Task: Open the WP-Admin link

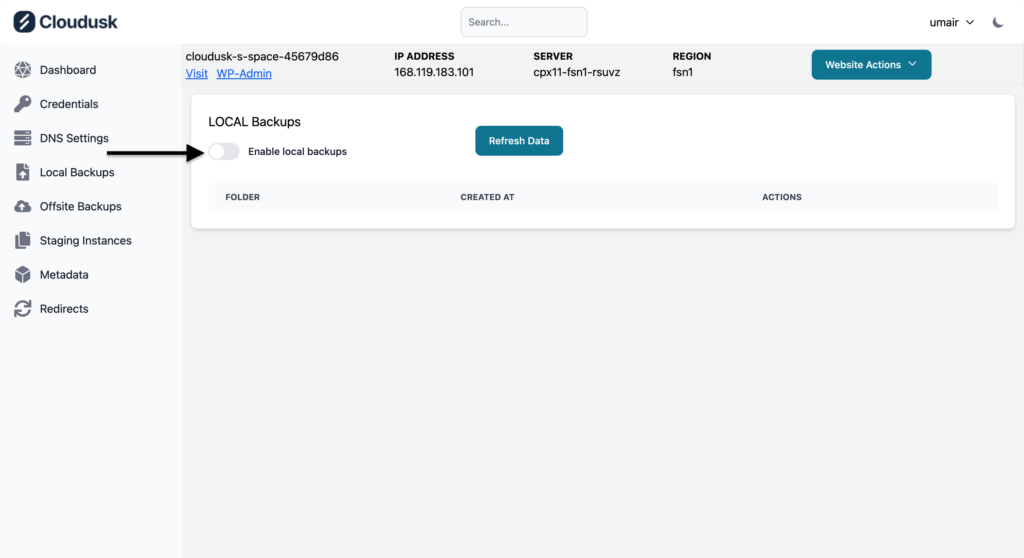Action: (x=244, y=74)
